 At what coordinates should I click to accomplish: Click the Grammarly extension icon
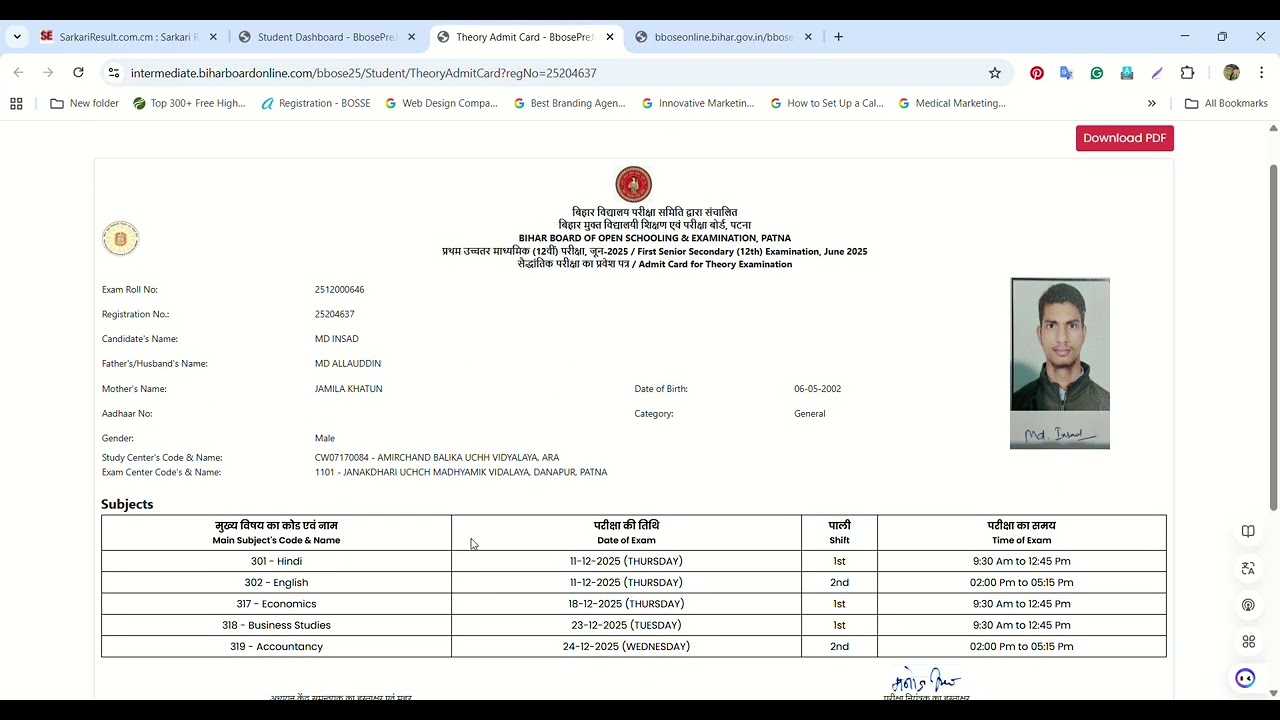click(x=1097, y=73)
